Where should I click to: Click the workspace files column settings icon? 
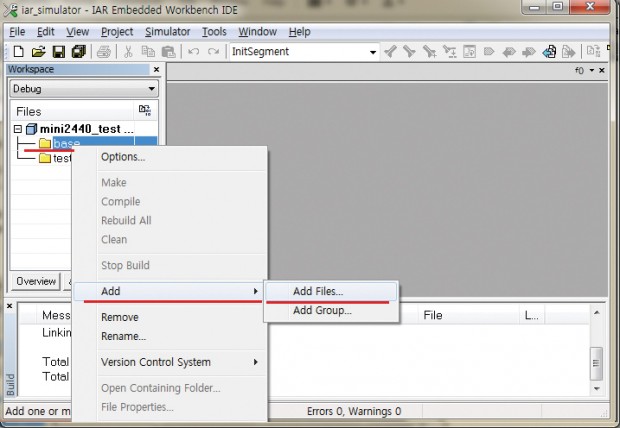pyautogui.click(x=145, y=110)
